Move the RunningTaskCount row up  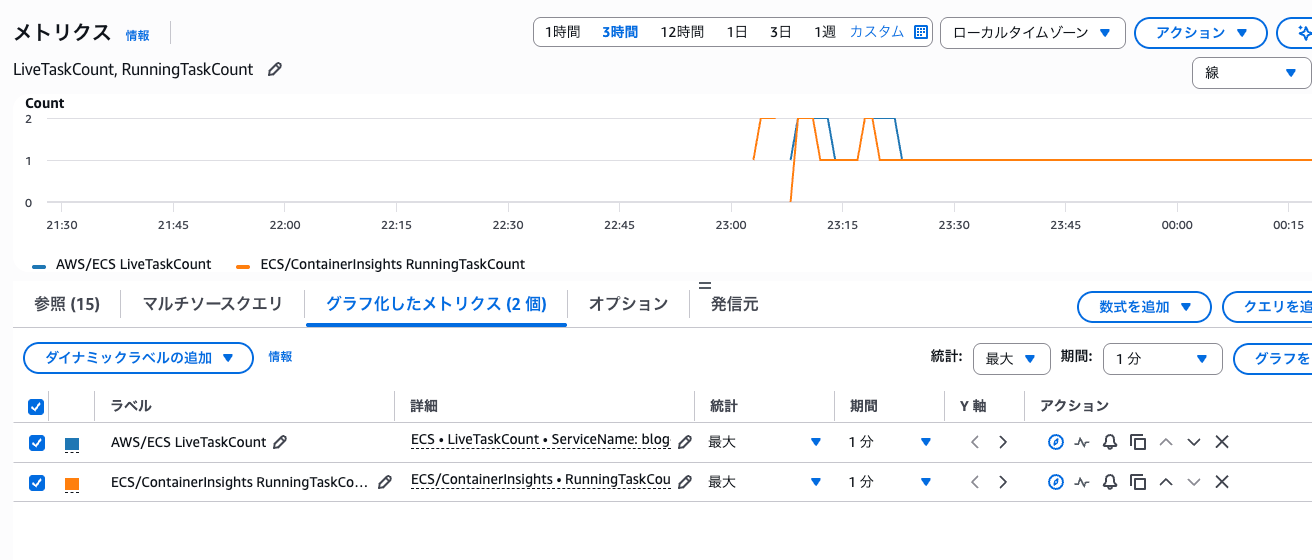(x=1165, y=482)
